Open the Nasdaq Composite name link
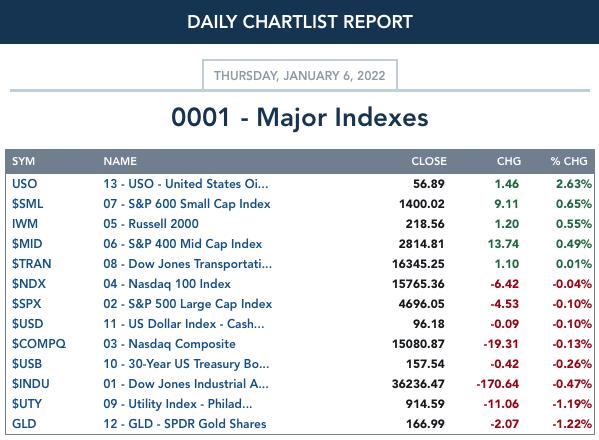This screenshot has height=440, width=599. pos(169,344)
